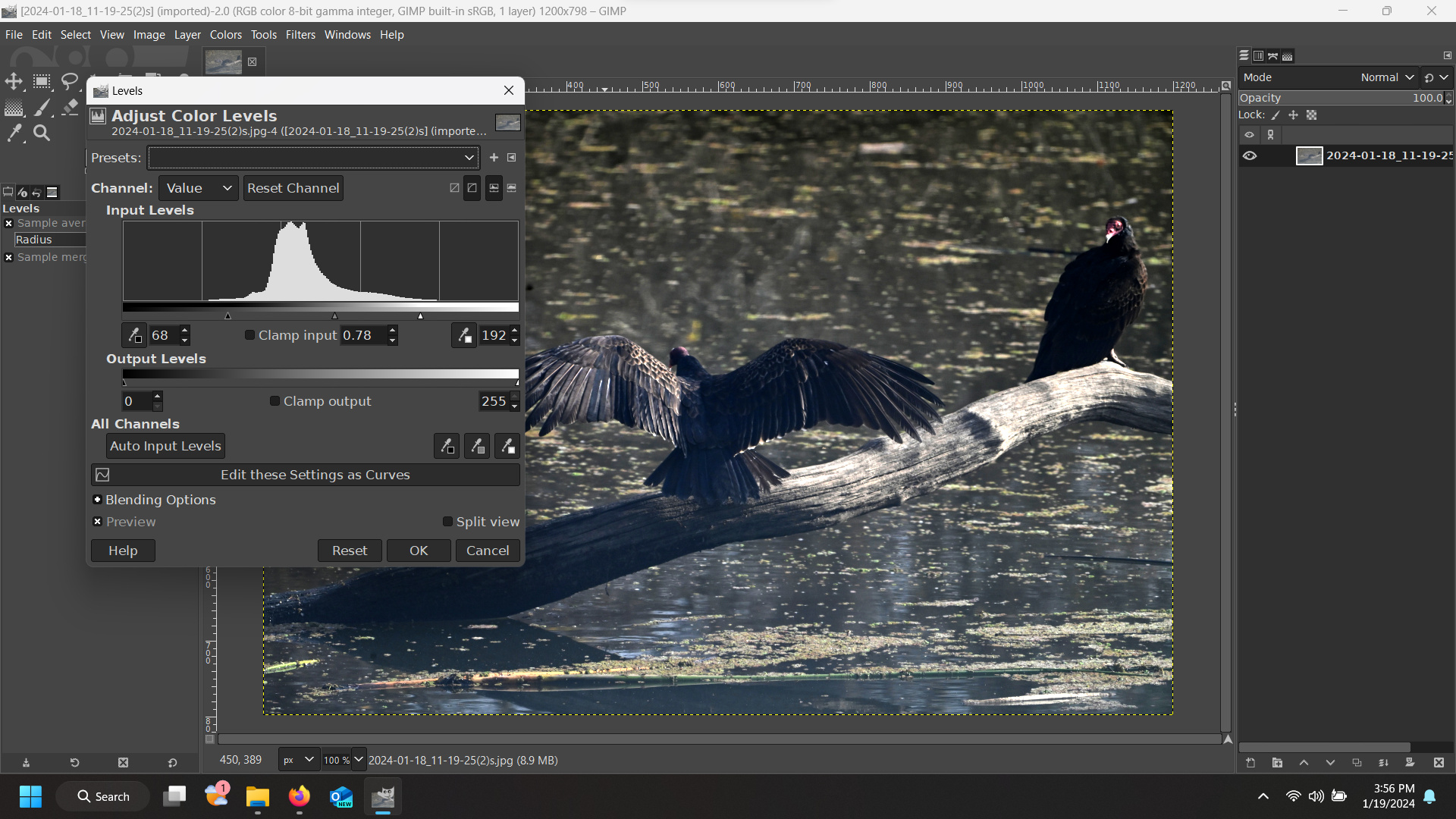Toggle the Split view checkbox
The height and width of the screenshot is (819, 1456).
pyautogui.click(x=447, y=522)
